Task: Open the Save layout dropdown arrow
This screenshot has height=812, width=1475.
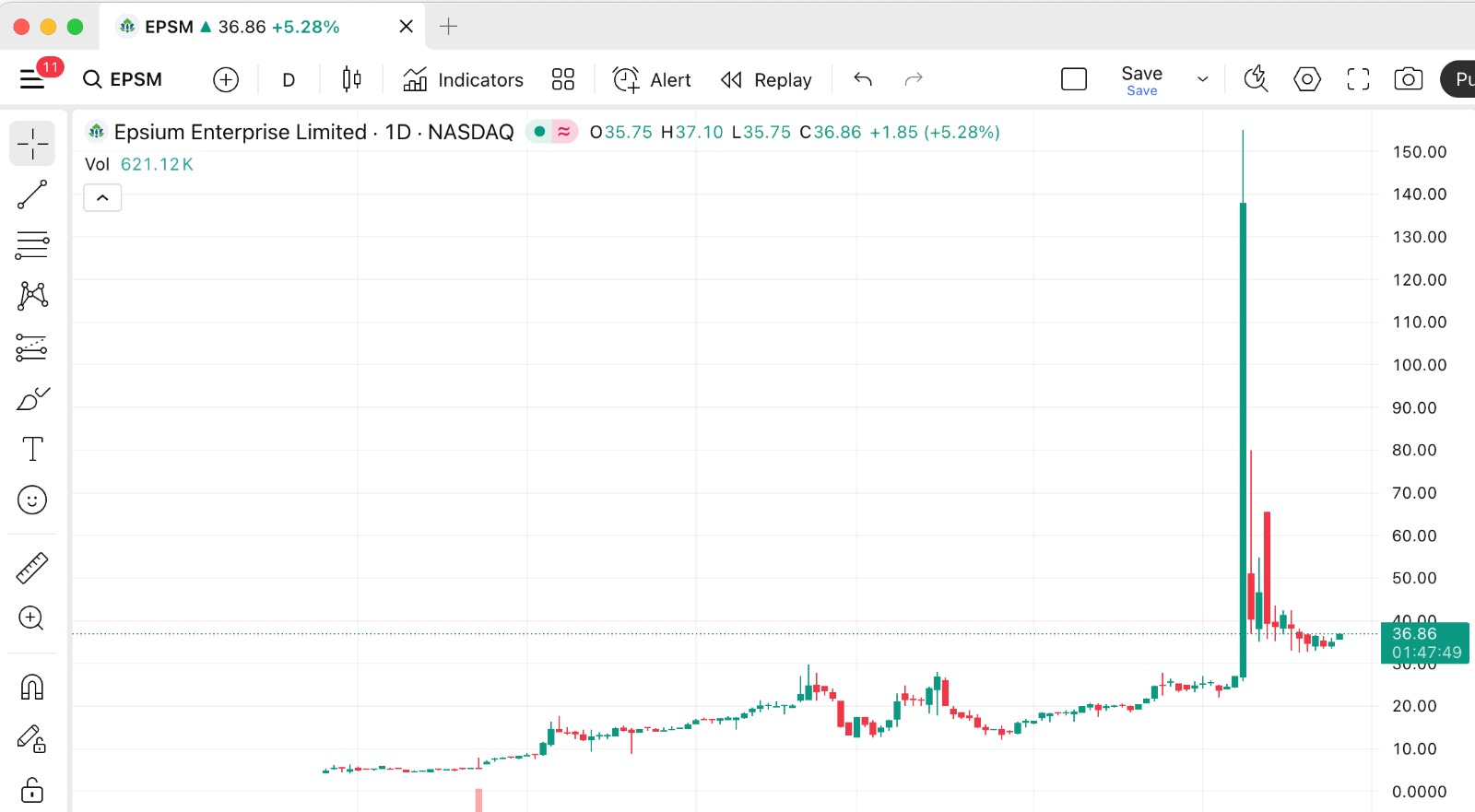Action: [1202, 79]
